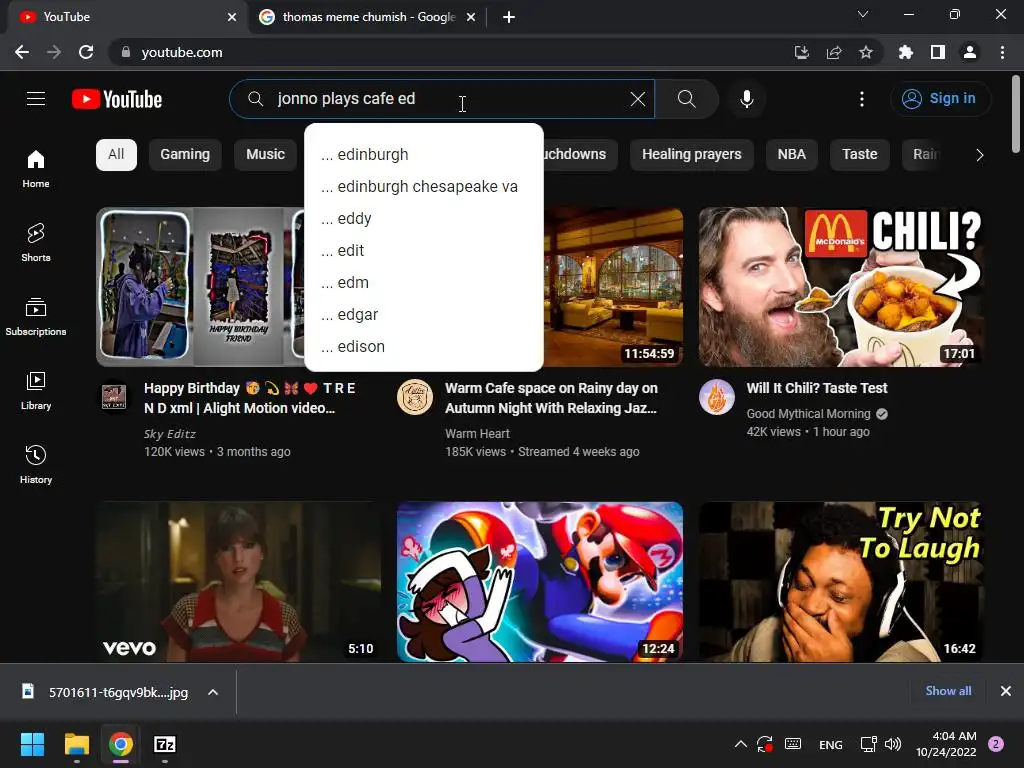
Task: Choose suggestion 'edinburgh chesapeake va'
Action: (424, 187)
